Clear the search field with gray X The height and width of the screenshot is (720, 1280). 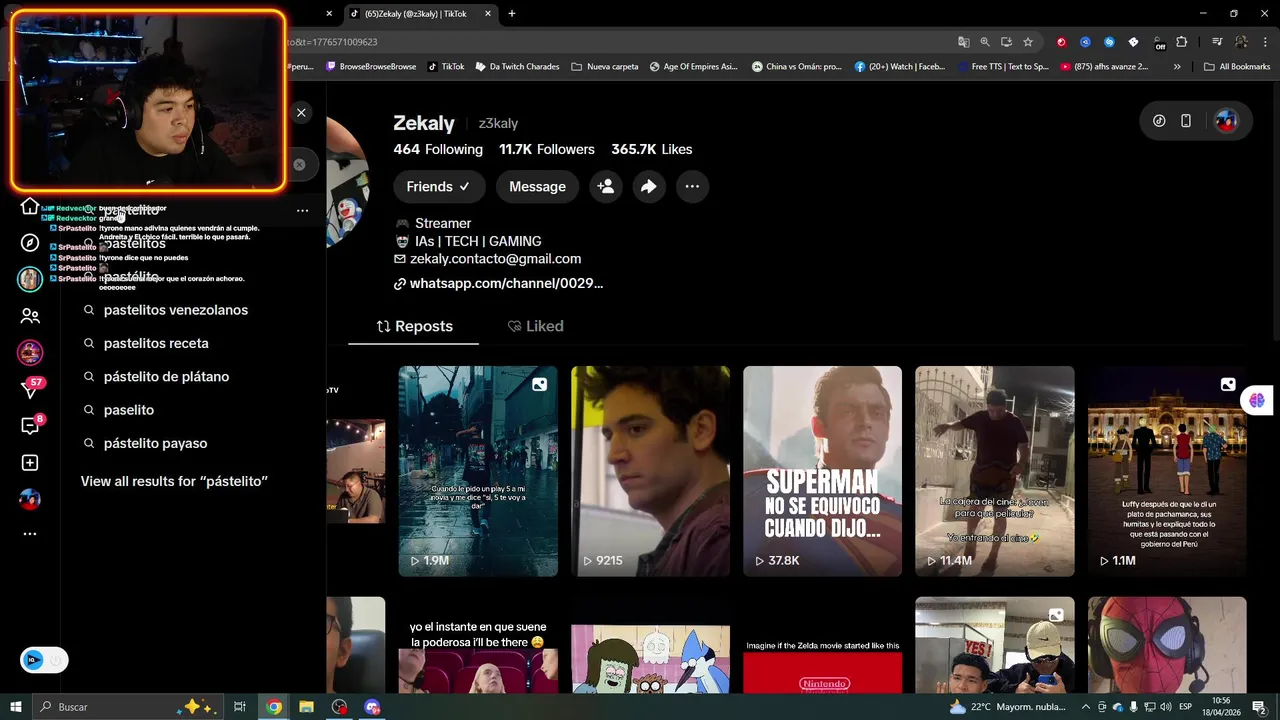coord(299,164)
